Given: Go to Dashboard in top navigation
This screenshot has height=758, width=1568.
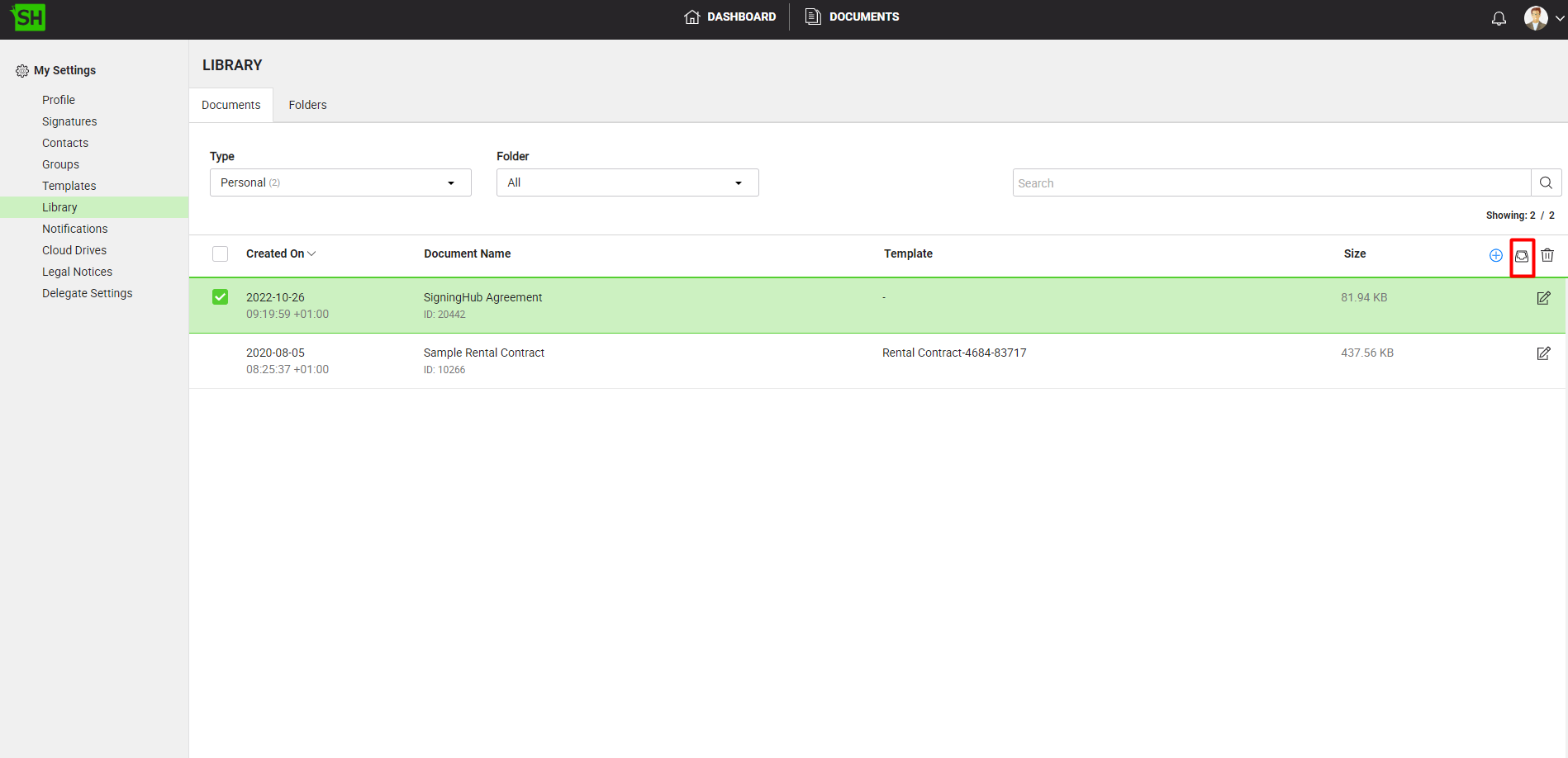Looking at the screenshot, I should click(730, 17).
